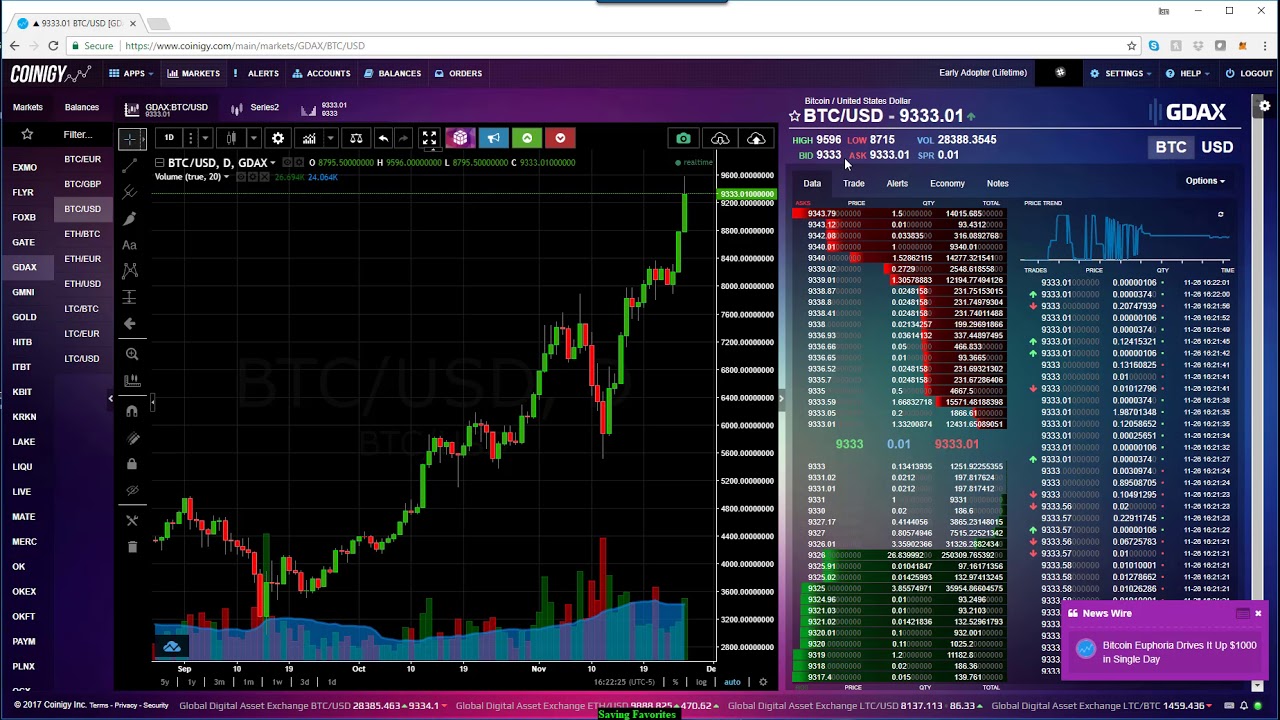The width and height of the screenshot is (1280, 720).
Task: Toggle log scale on chart
Action: click(701, 682)
